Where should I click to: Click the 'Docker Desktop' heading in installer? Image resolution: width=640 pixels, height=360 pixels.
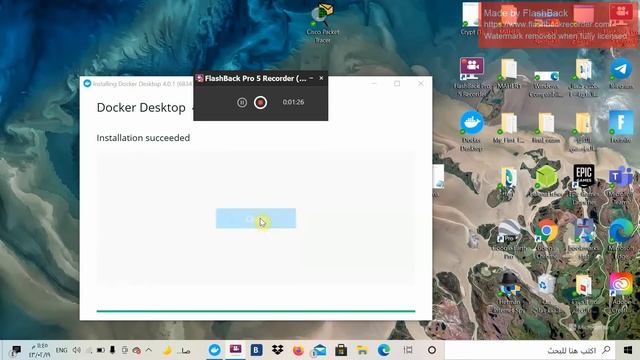point(141,107)
